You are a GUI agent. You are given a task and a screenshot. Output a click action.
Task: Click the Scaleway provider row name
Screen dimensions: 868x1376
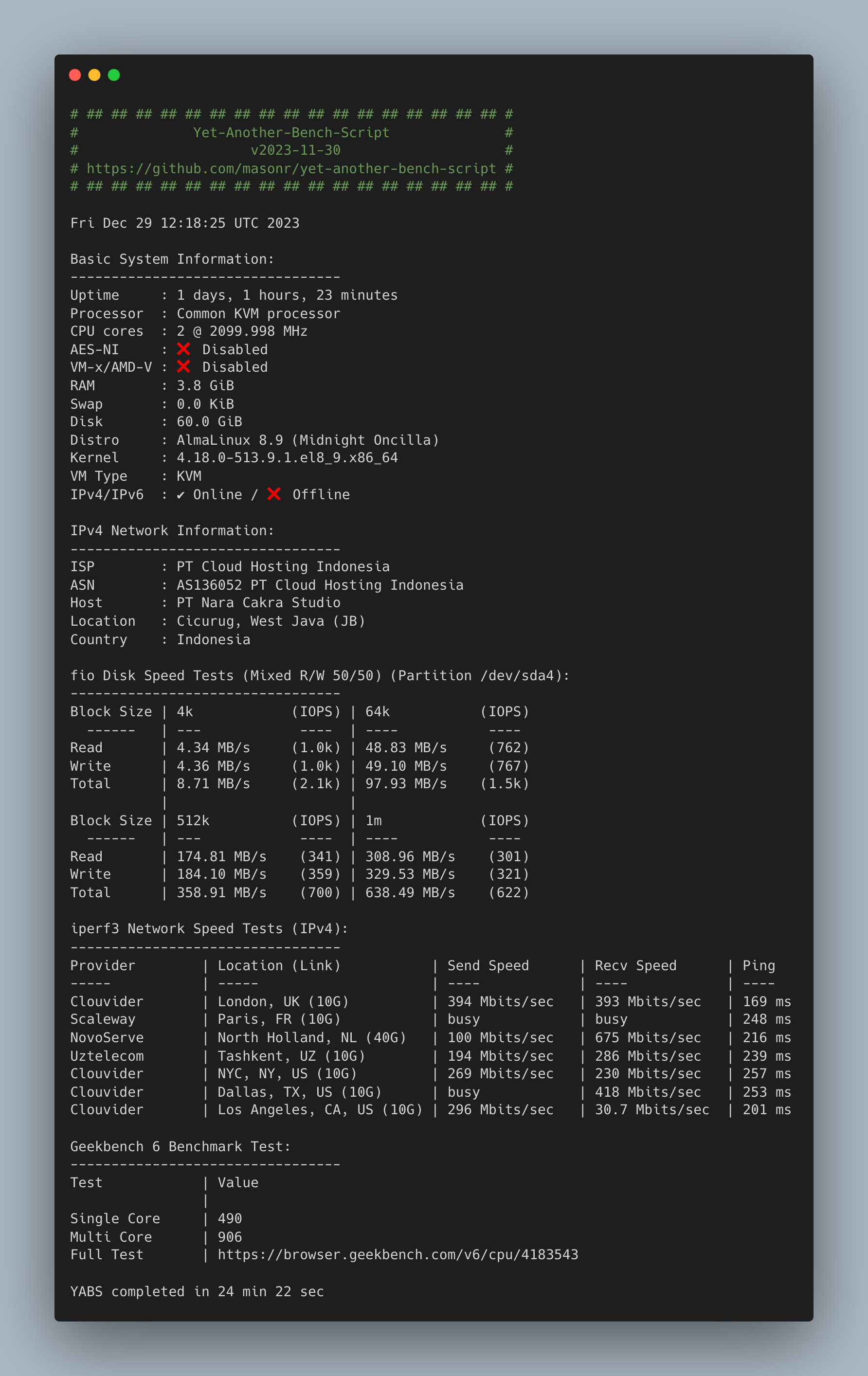point(103,1019)
